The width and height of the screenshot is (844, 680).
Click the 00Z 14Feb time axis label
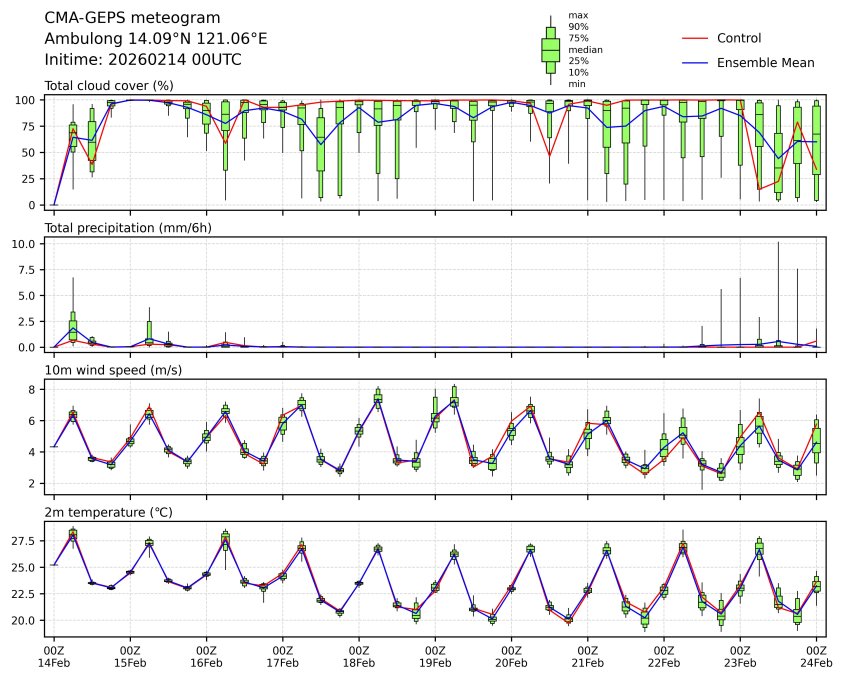pos(54,656)
